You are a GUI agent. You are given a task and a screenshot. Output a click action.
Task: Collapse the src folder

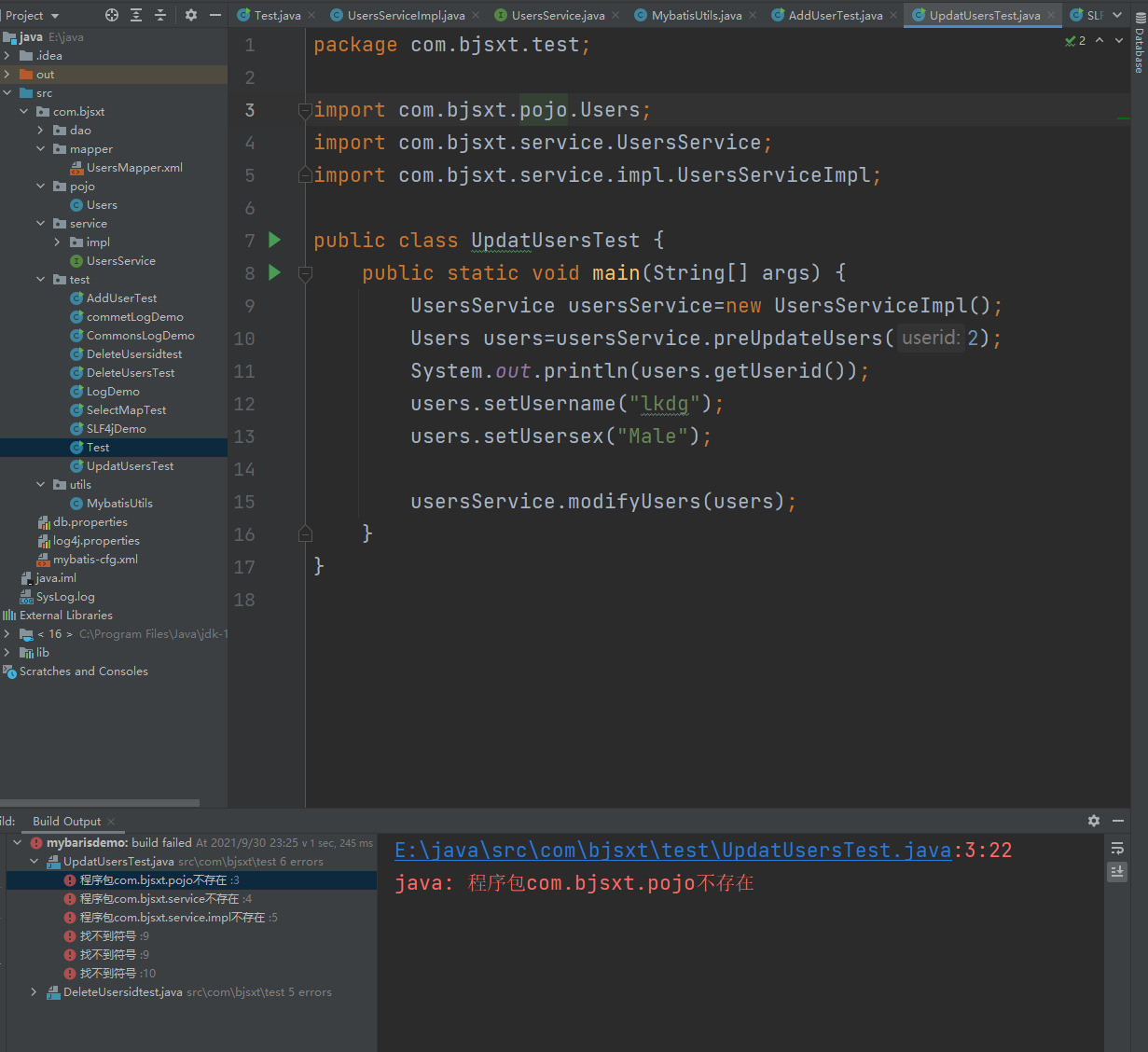click(x=7, y=93)
